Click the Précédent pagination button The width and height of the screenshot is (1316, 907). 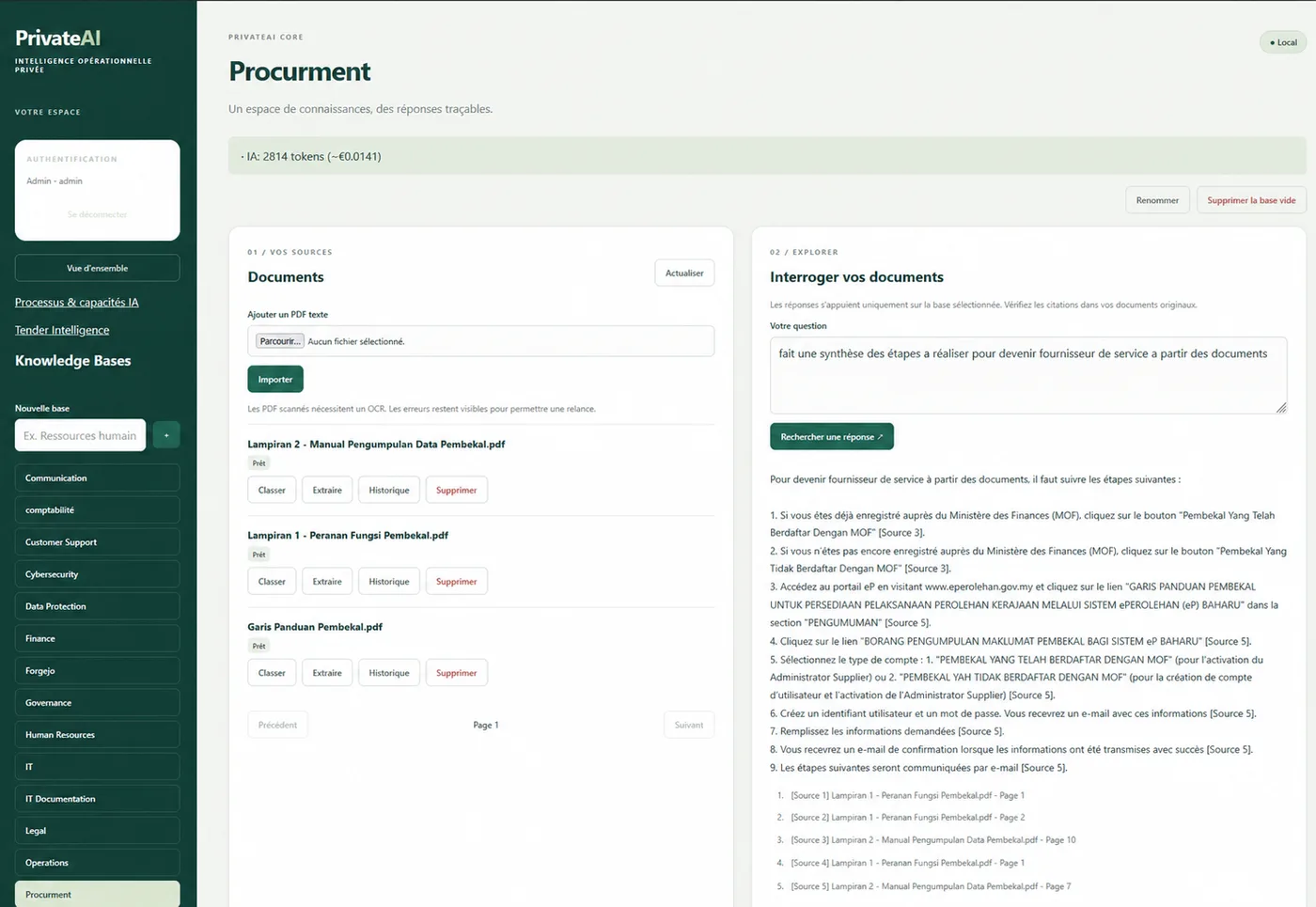[277, 725]
